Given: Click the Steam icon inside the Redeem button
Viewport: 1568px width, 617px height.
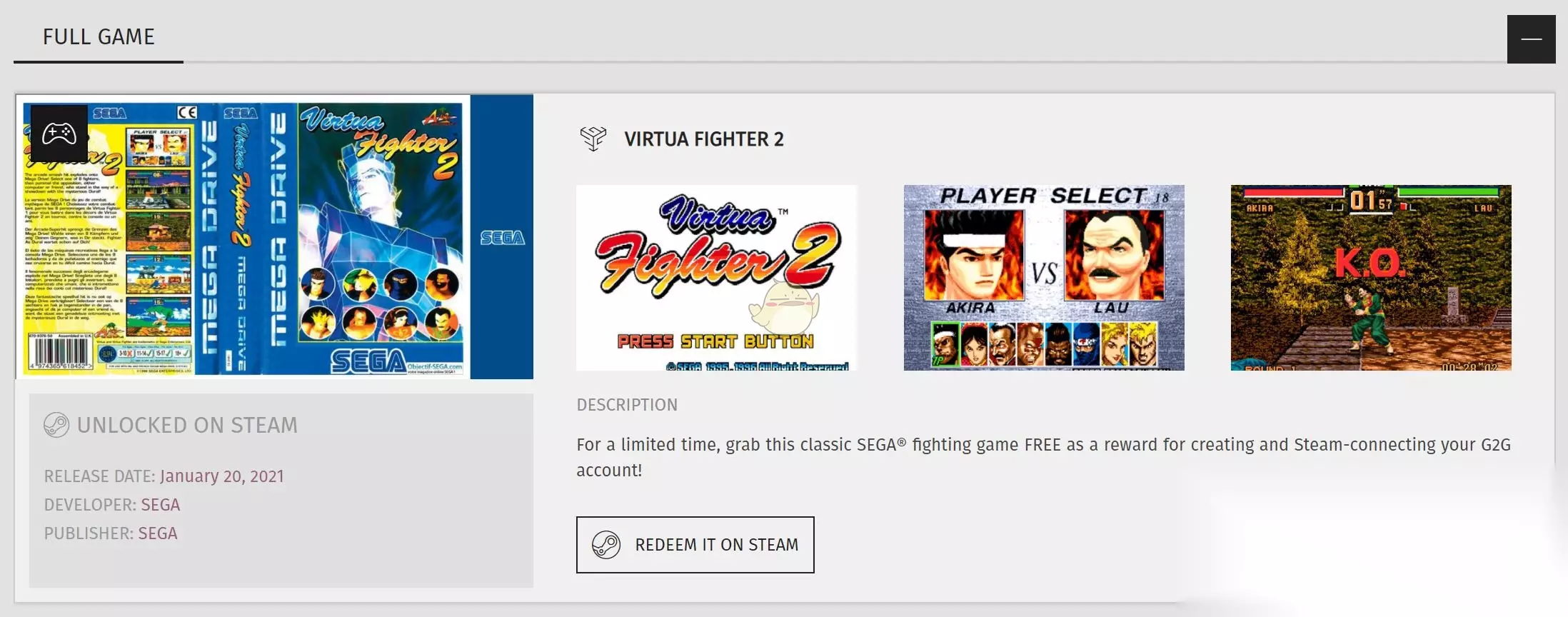Looking at the screenshot, I should point(606,545).
